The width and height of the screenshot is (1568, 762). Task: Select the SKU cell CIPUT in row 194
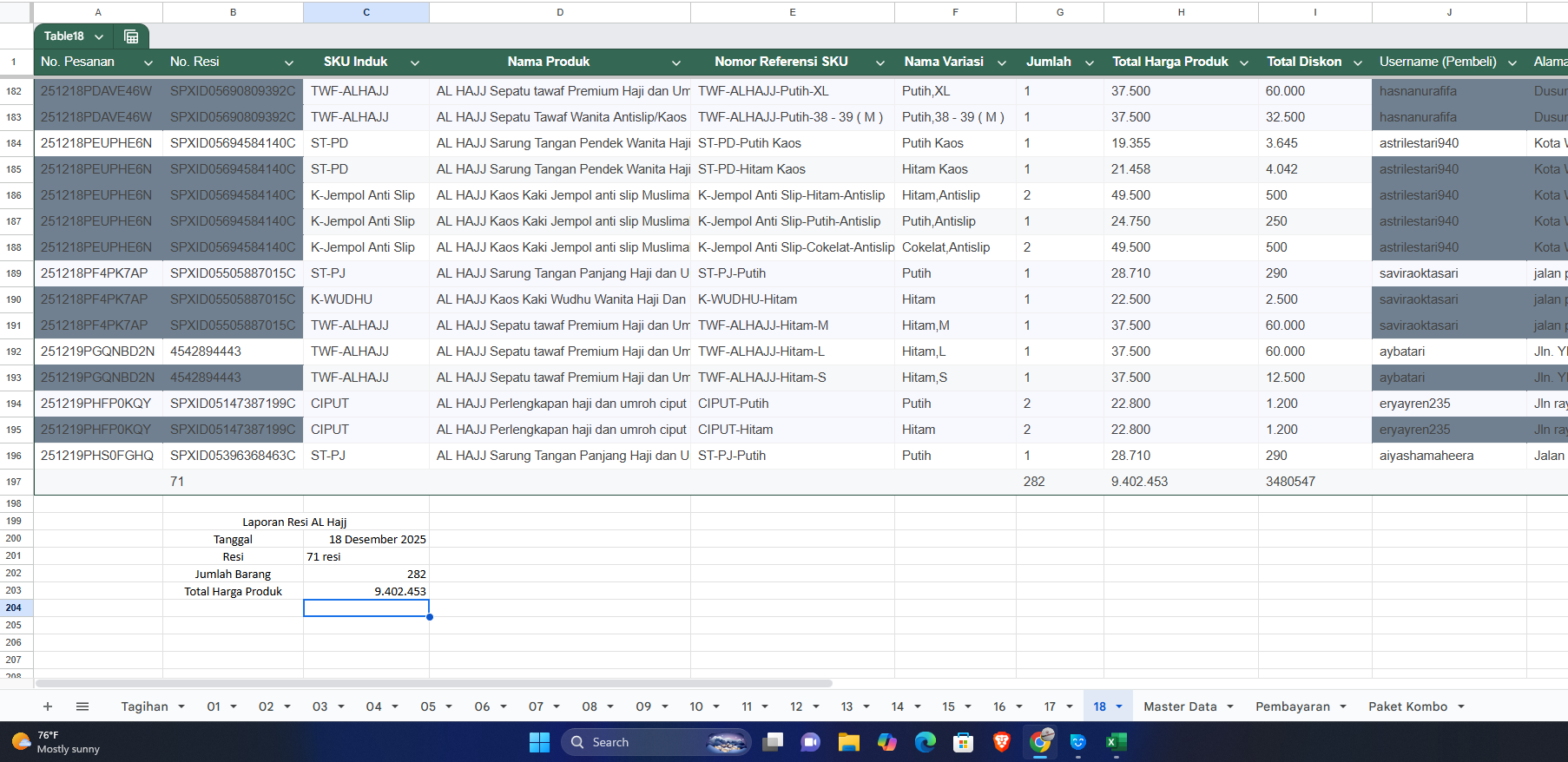point(366,404)
